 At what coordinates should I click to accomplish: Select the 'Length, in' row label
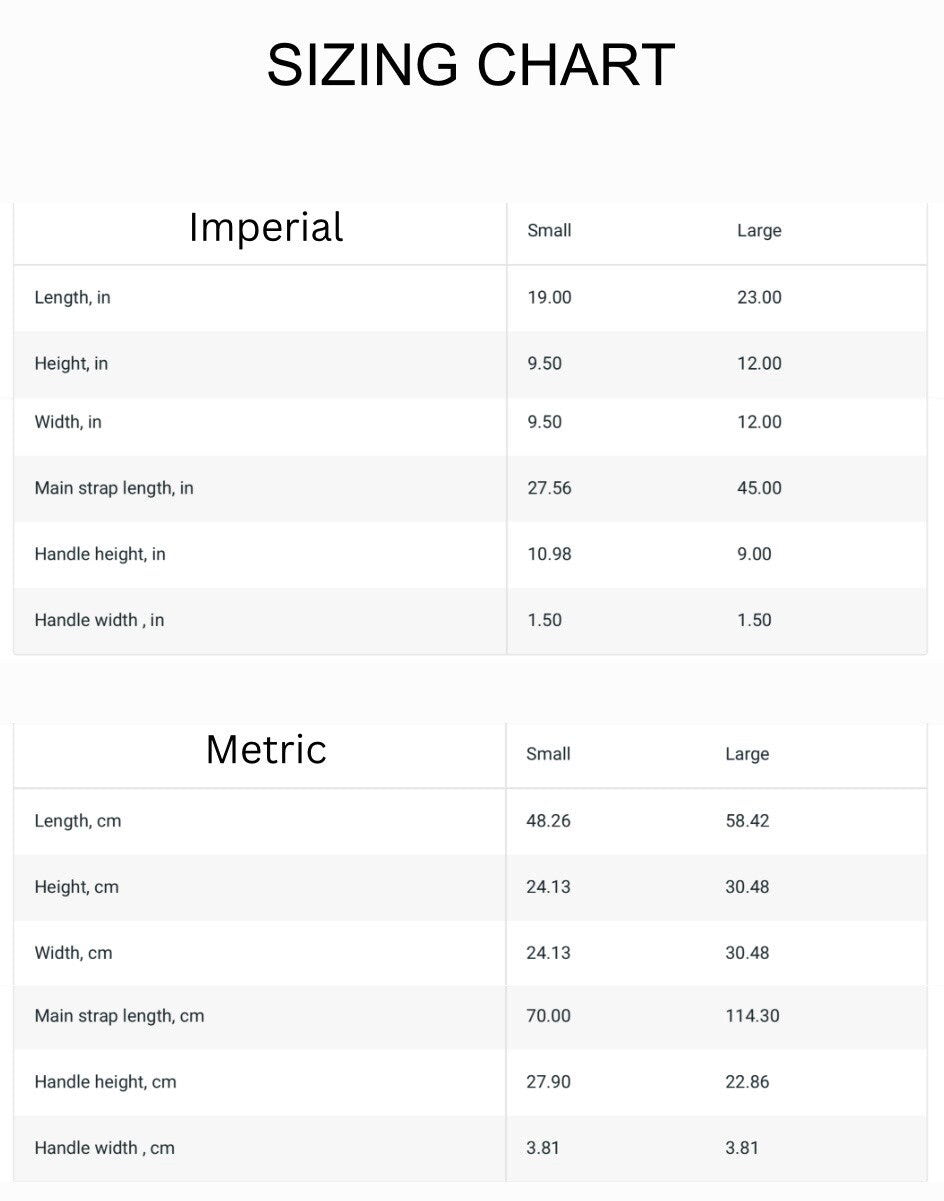(72, 298)
